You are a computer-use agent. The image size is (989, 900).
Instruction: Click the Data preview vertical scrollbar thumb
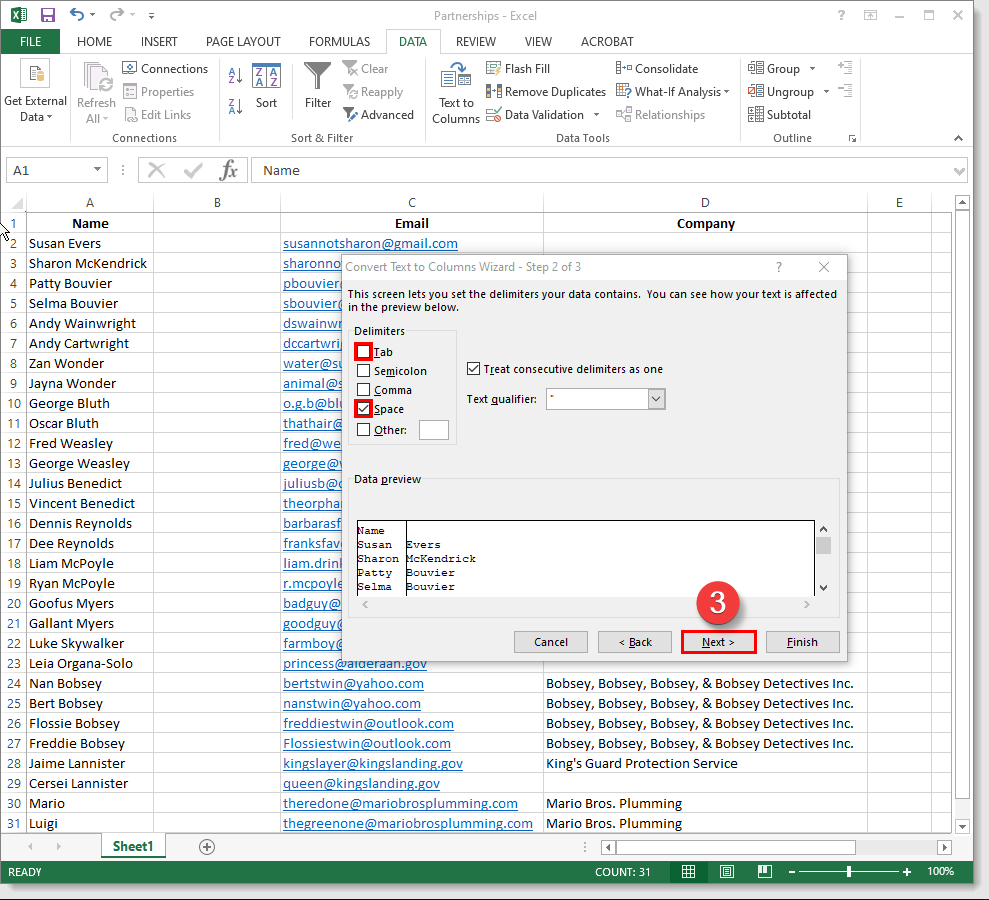(823, 545)
